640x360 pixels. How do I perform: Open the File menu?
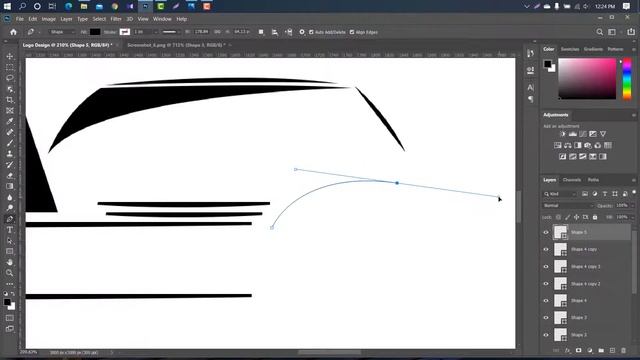(20, 19)
